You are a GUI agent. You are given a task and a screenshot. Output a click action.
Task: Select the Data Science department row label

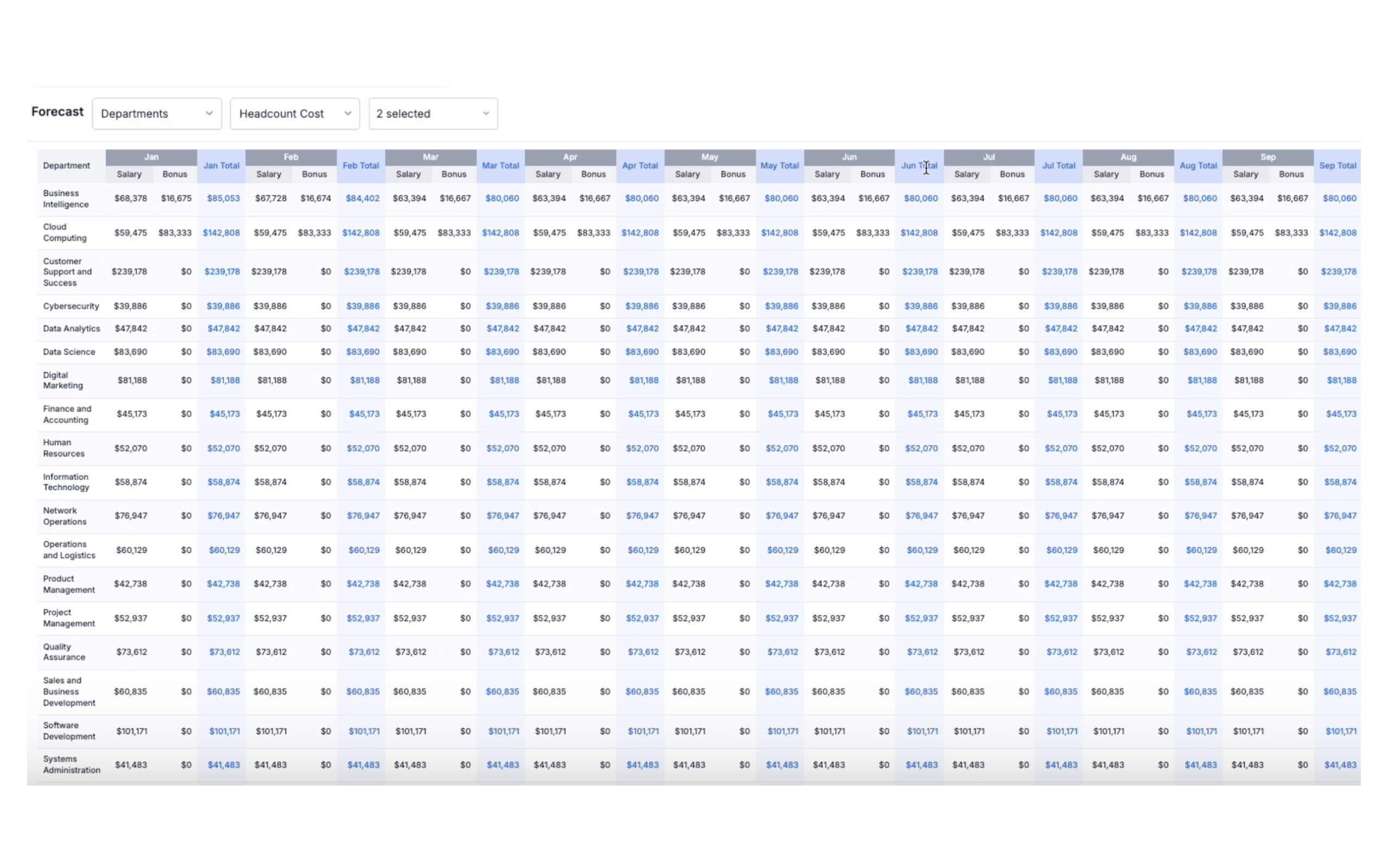69,352
